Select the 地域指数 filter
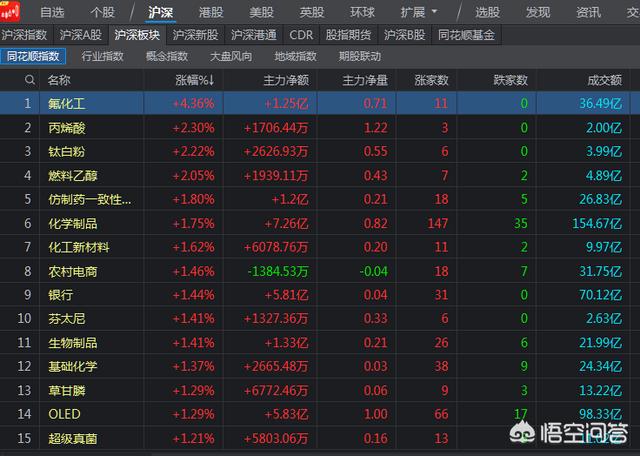Screen dimensions: 640x456 (296, 56)
